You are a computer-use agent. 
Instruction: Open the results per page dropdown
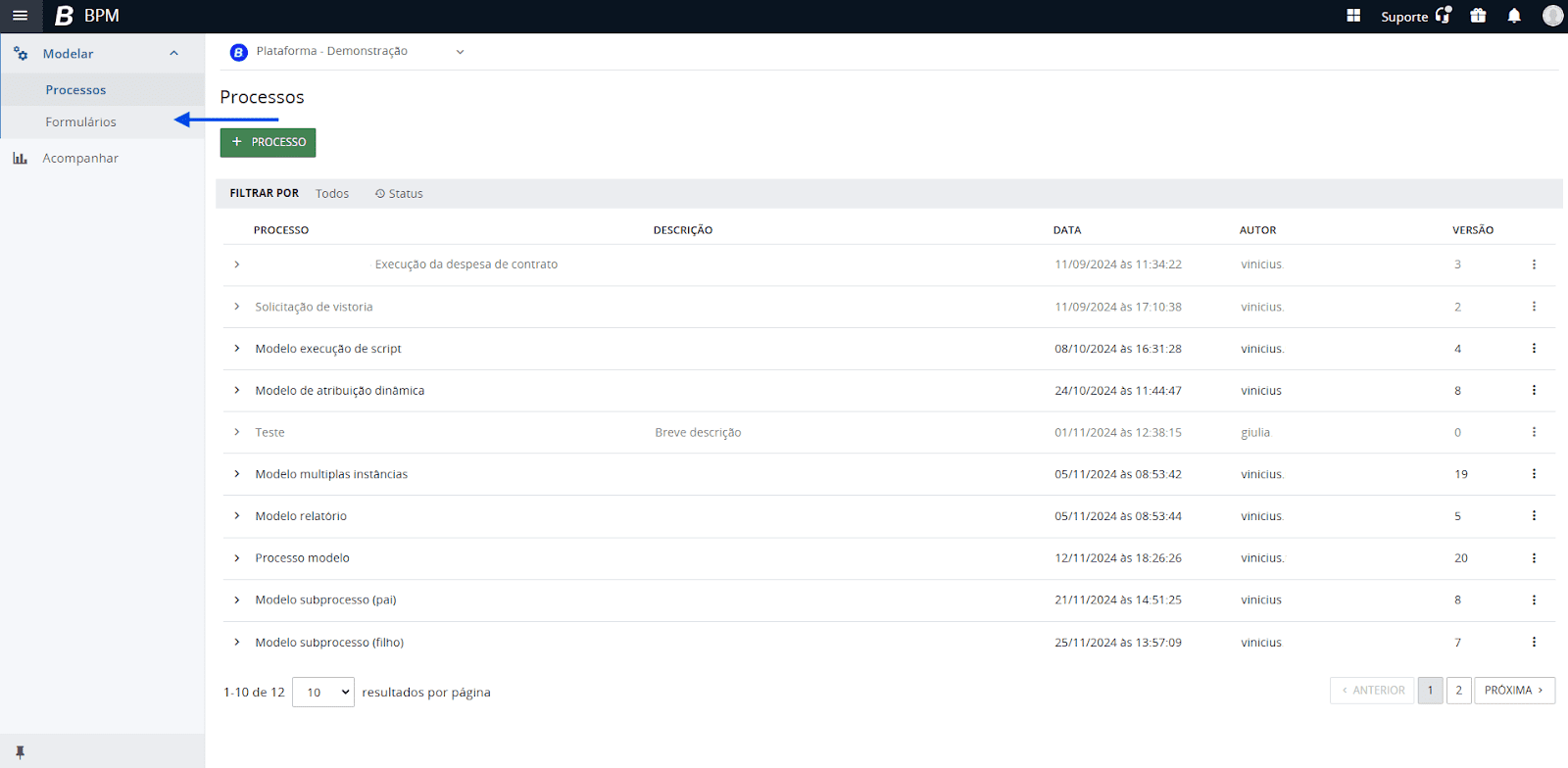(323, 692)
